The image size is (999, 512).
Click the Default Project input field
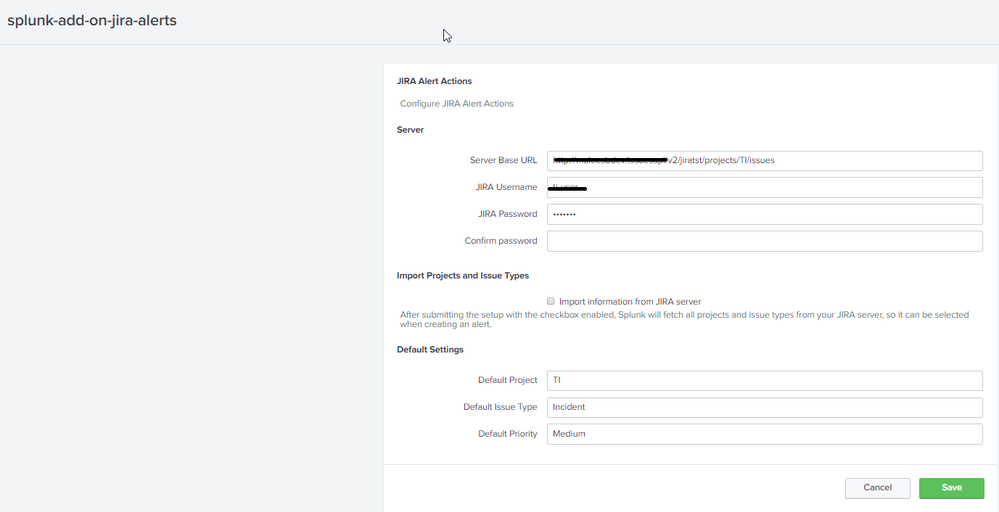pos(764,380)
